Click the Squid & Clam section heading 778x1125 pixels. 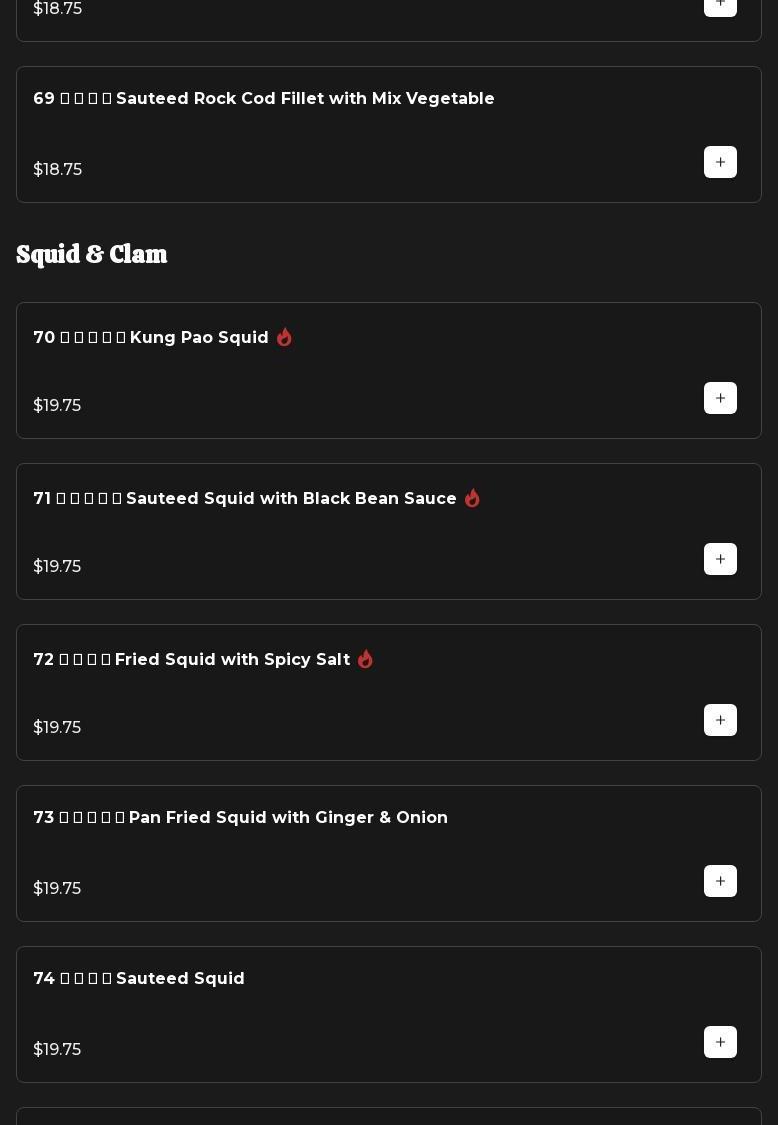point(92,255)
